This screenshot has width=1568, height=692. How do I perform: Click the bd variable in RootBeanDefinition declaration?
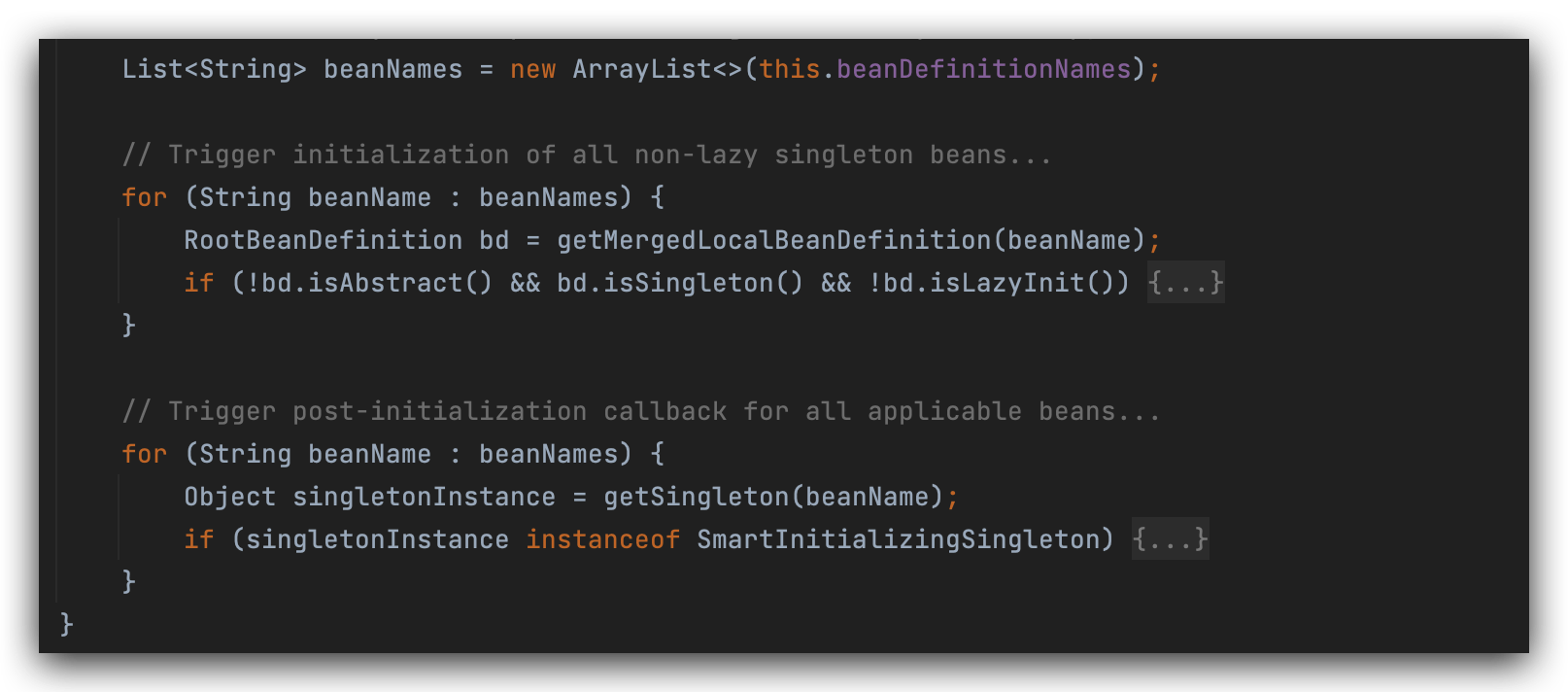tap(494, 240)
